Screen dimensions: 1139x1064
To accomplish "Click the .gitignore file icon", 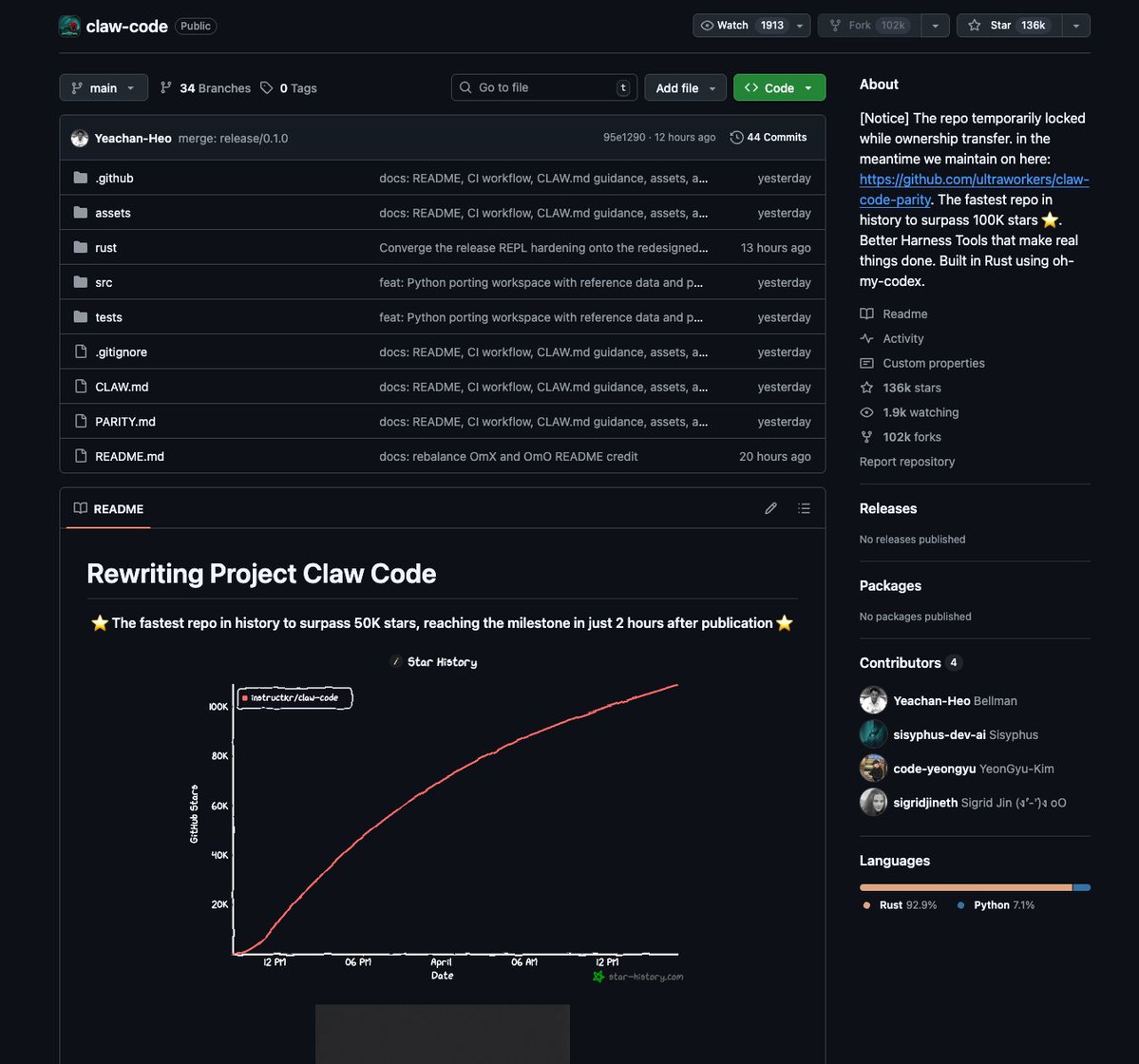I will (81, 351).
